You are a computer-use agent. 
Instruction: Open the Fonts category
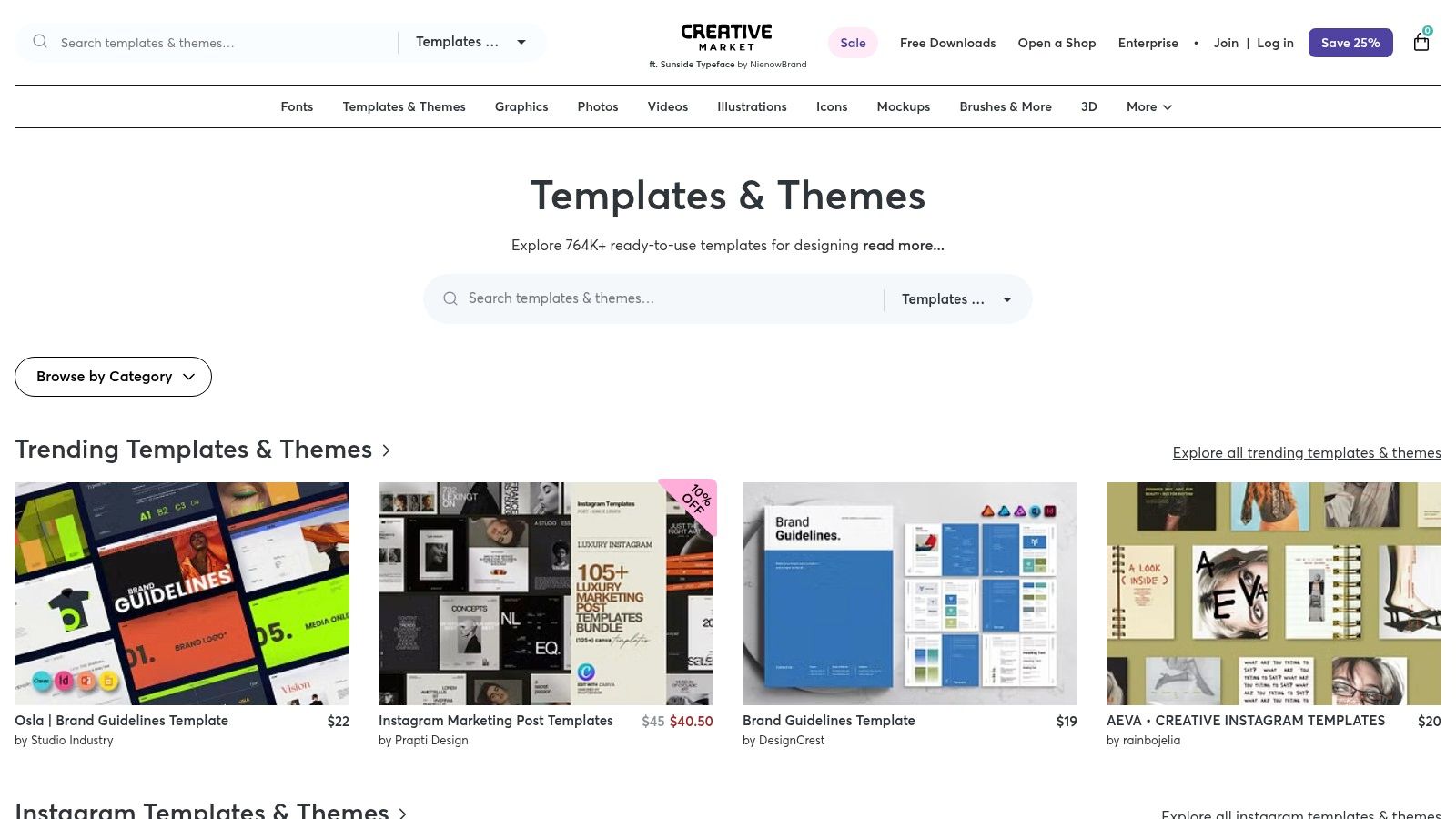click(297, 106)
